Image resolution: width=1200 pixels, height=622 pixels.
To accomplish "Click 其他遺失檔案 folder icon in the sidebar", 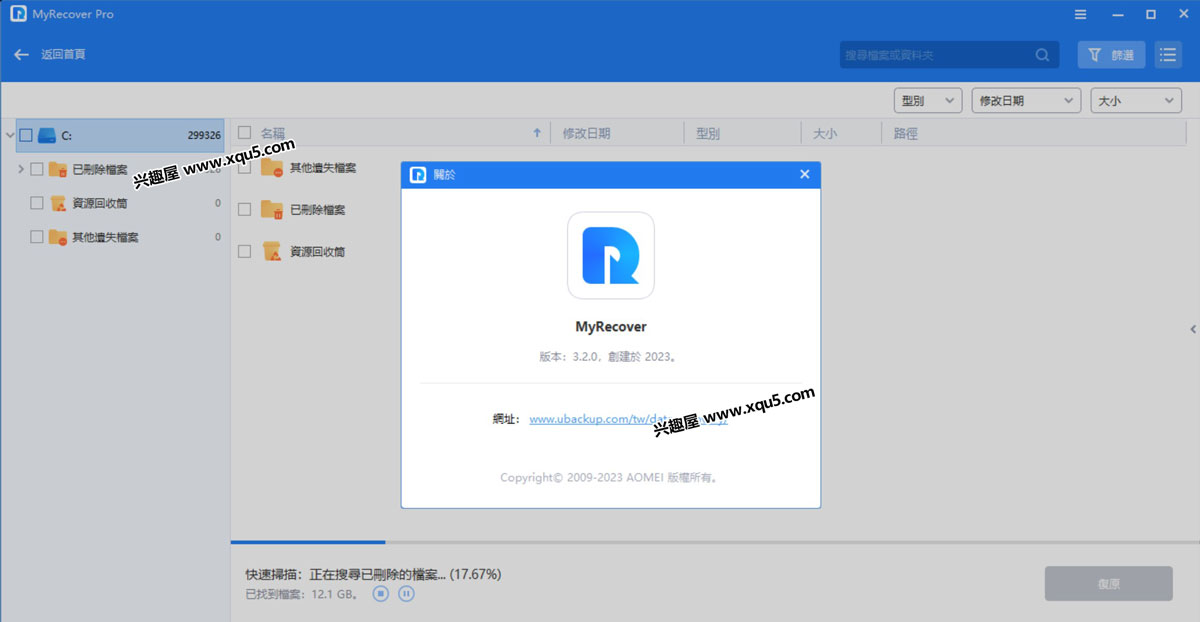I will (x=58, y=237).
